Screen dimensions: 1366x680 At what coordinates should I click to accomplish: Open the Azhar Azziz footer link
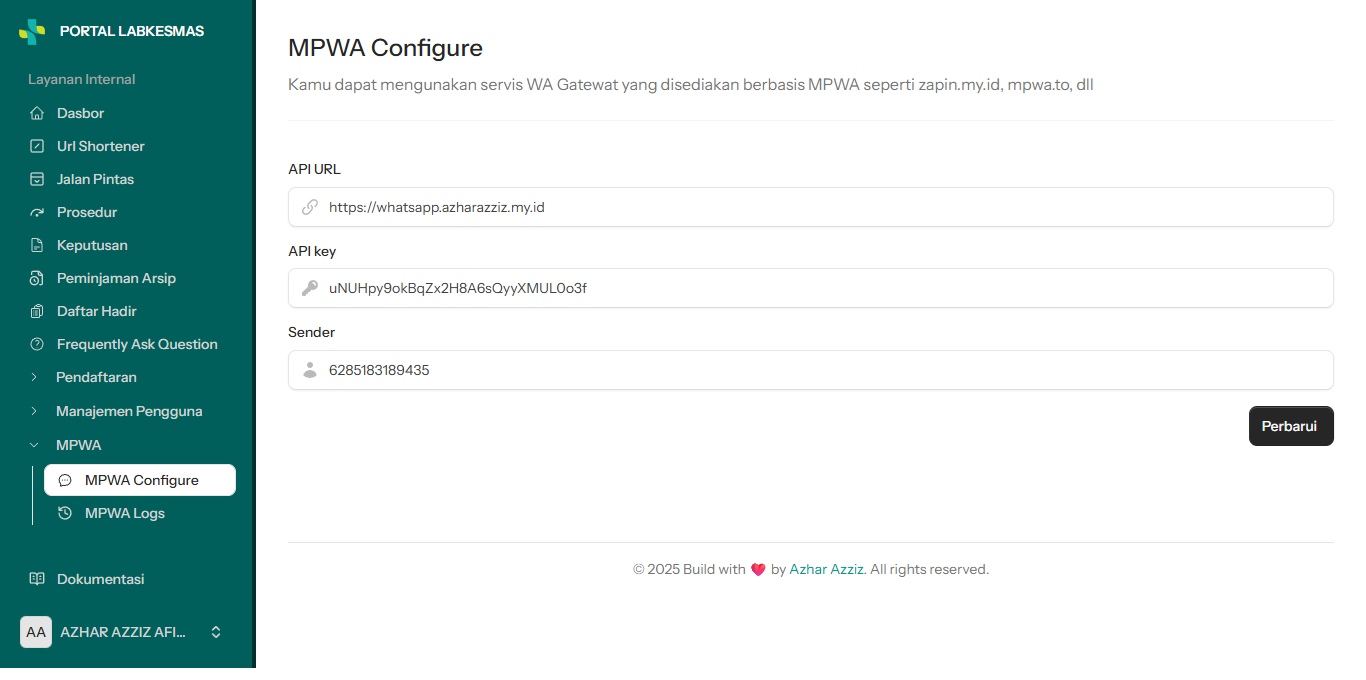click(826, 569)
